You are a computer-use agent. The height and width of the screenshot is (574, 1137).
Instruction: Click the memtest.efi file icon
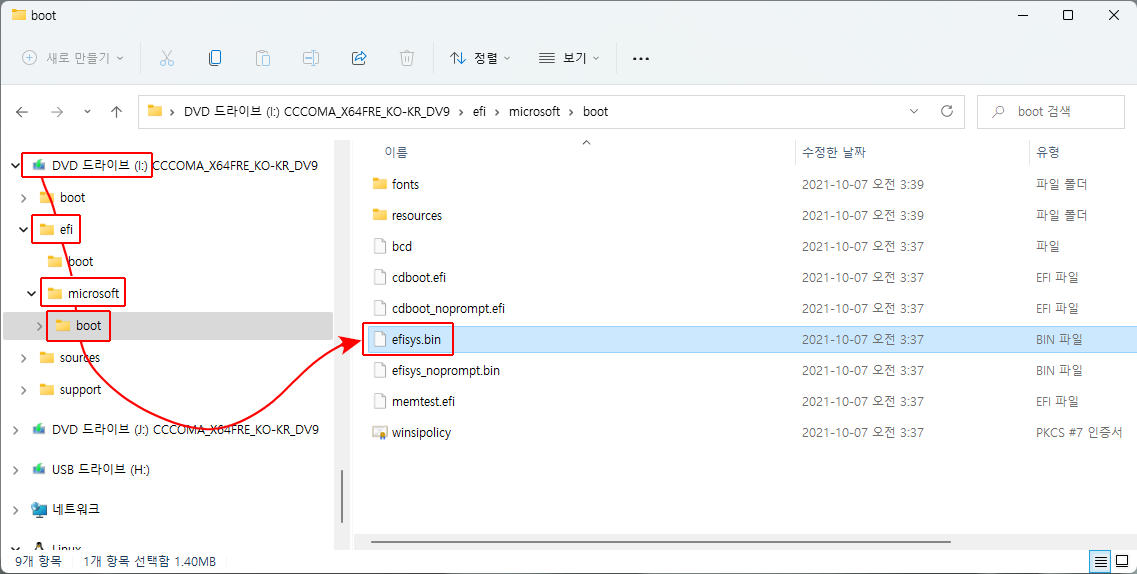point(379,402)
